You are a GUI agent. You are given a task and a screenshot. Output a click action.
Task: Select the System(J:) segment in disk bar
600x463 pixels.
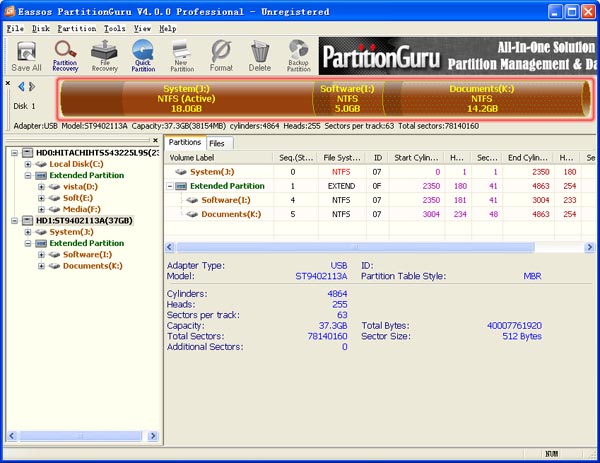tap(186, 98)
